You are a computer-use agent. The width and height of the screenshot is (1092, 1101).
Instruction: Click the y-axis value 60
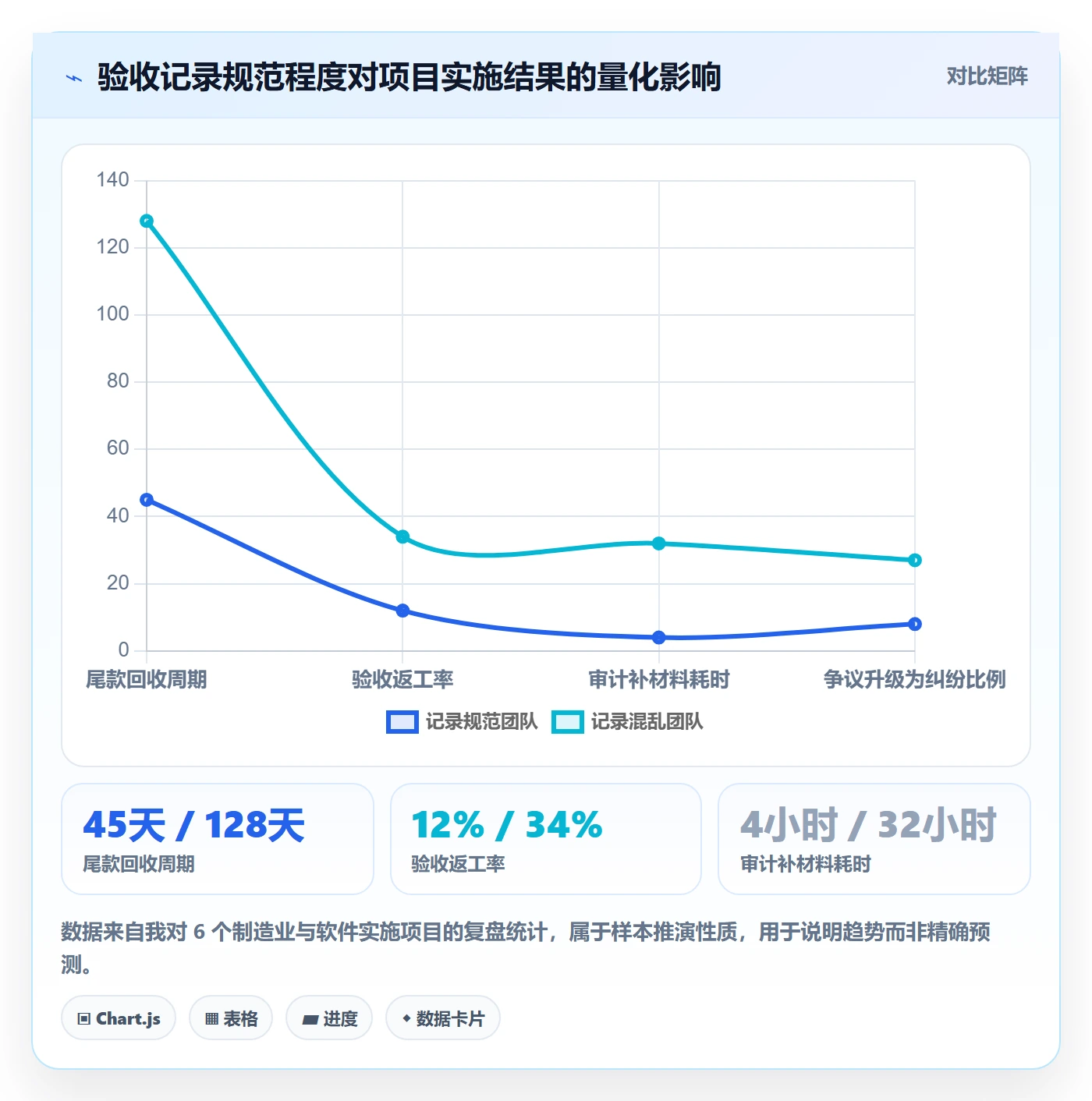click(x=118, y=448)
